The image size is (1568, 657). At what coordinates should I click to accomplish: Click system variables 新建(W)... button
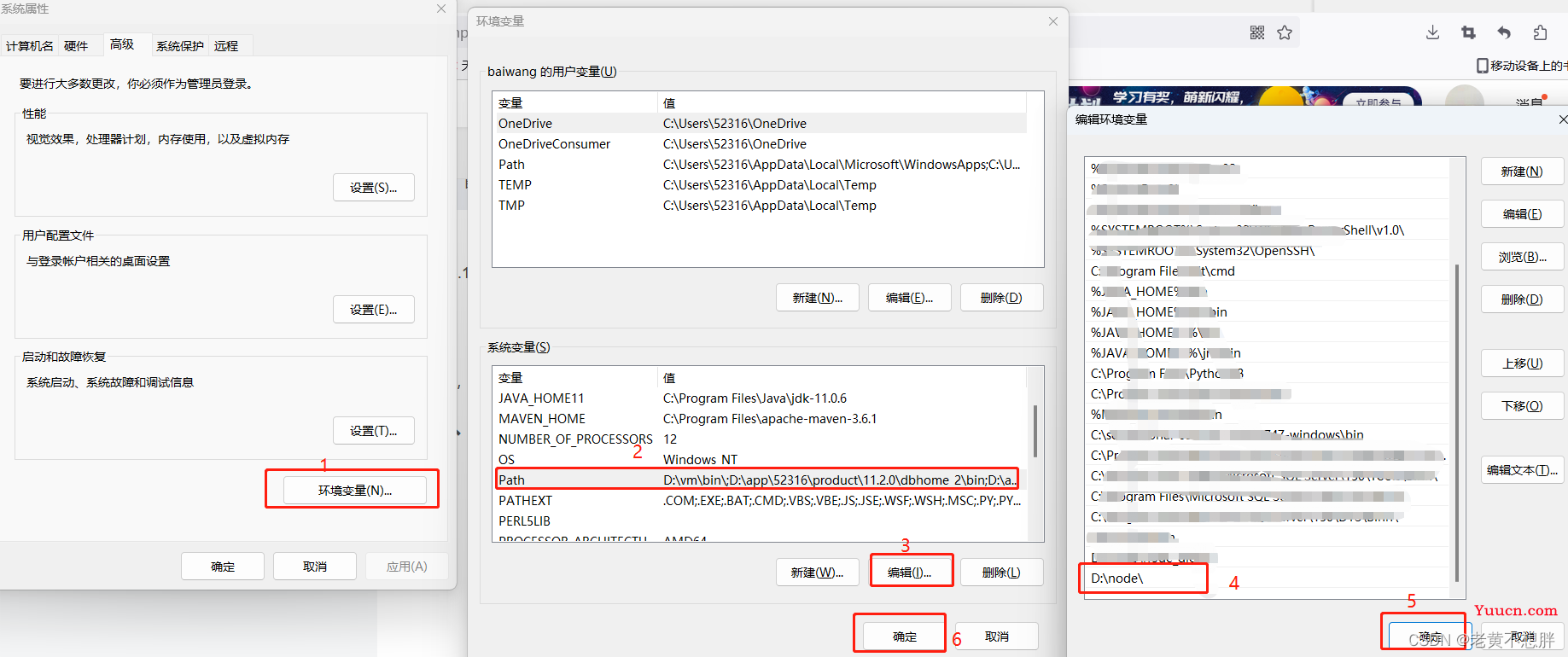pyautogui.click(x=818, y=573)
